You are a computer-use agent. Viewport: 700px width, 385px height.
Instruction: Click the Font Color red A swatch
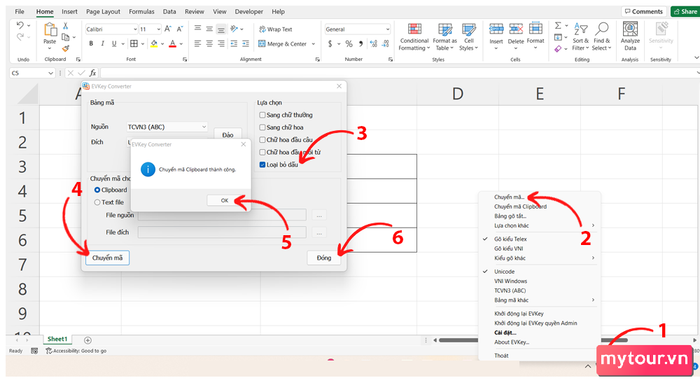173,44
